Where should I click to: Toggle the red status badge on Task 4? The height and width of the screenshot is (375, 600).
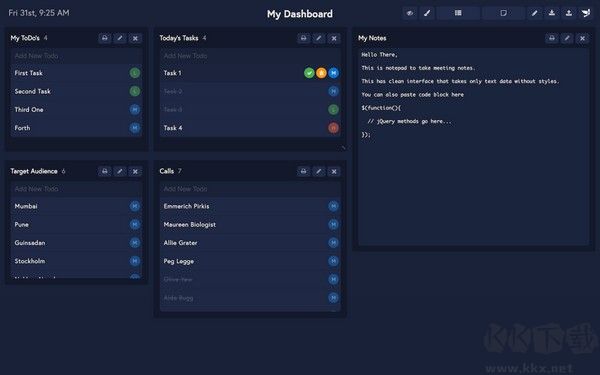(x=333, y=128)
